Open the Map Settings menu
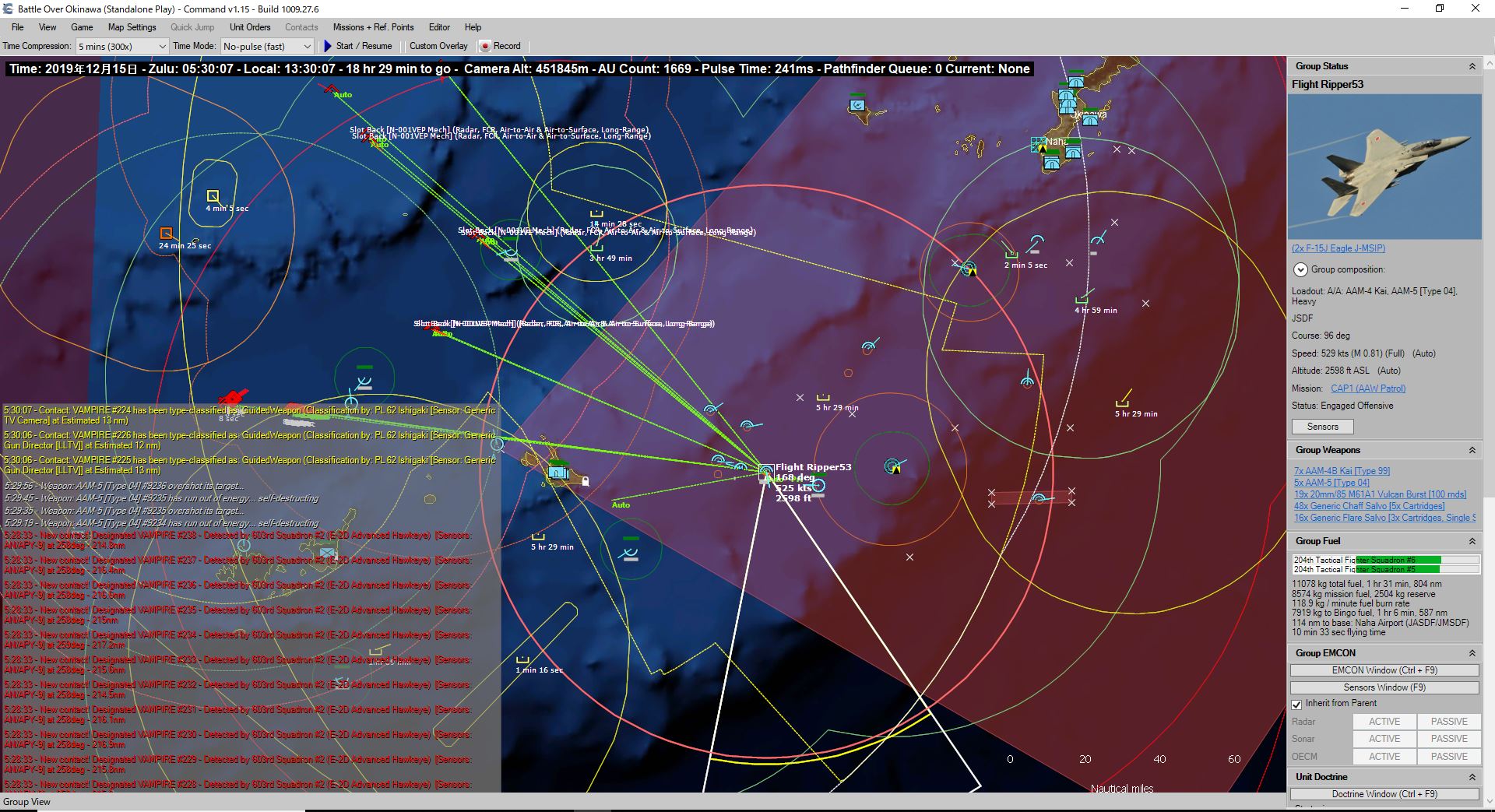The width and height of the screenshot is (1495, 812). (x=132, y=27)
